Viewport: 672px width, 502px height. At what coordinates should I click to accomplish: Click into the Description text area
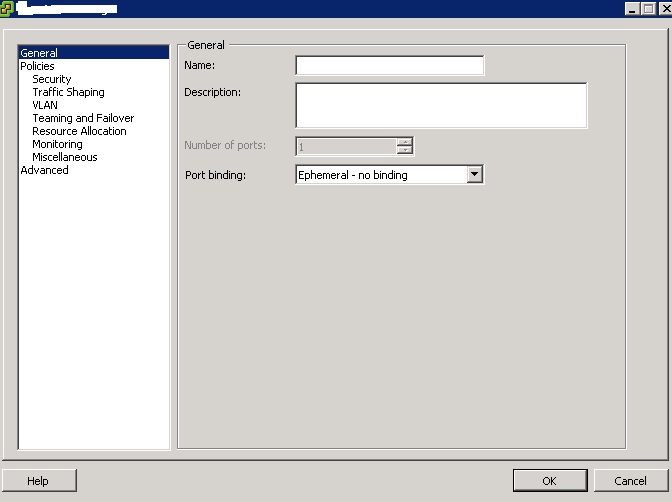(440, 105)
